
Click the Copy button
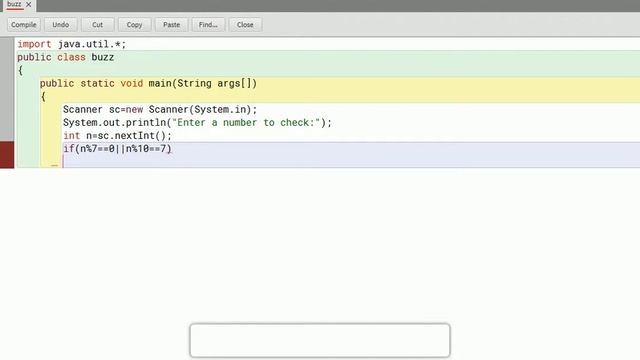(134, 24)
